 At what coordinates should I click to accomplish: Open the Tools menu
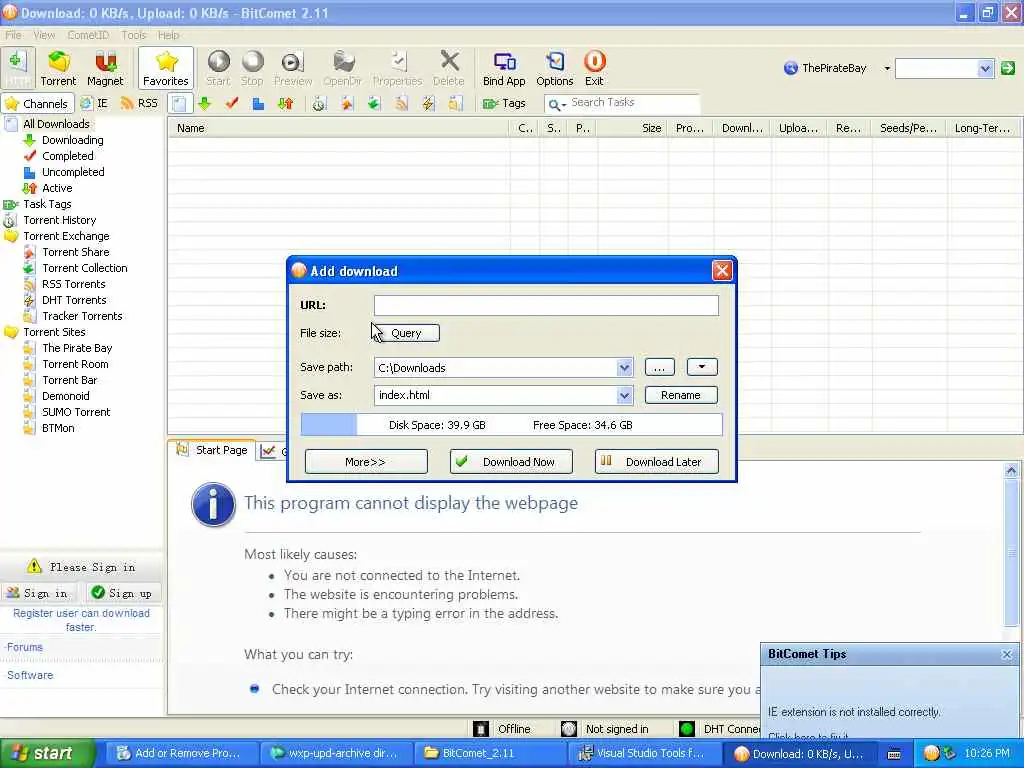coord(133,35)
